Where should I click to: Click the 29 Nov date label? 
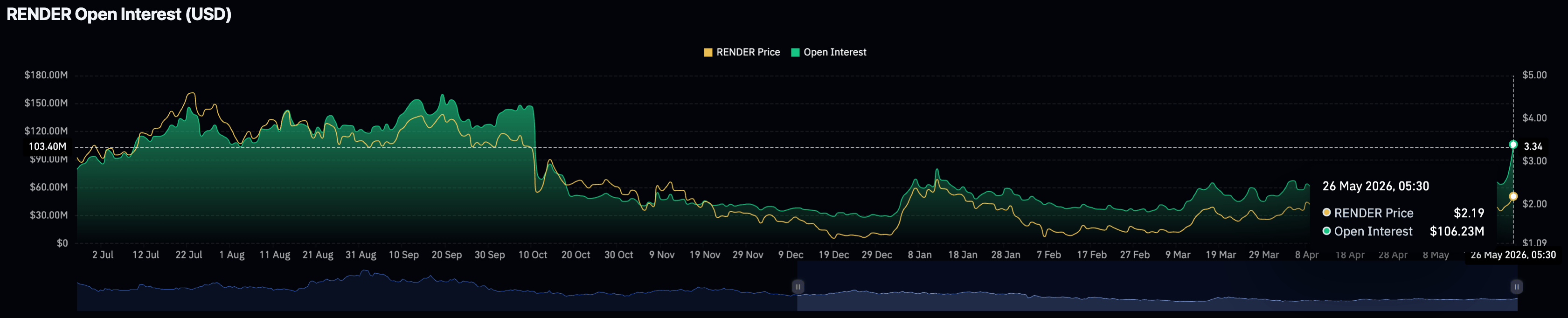pos(748,255)
